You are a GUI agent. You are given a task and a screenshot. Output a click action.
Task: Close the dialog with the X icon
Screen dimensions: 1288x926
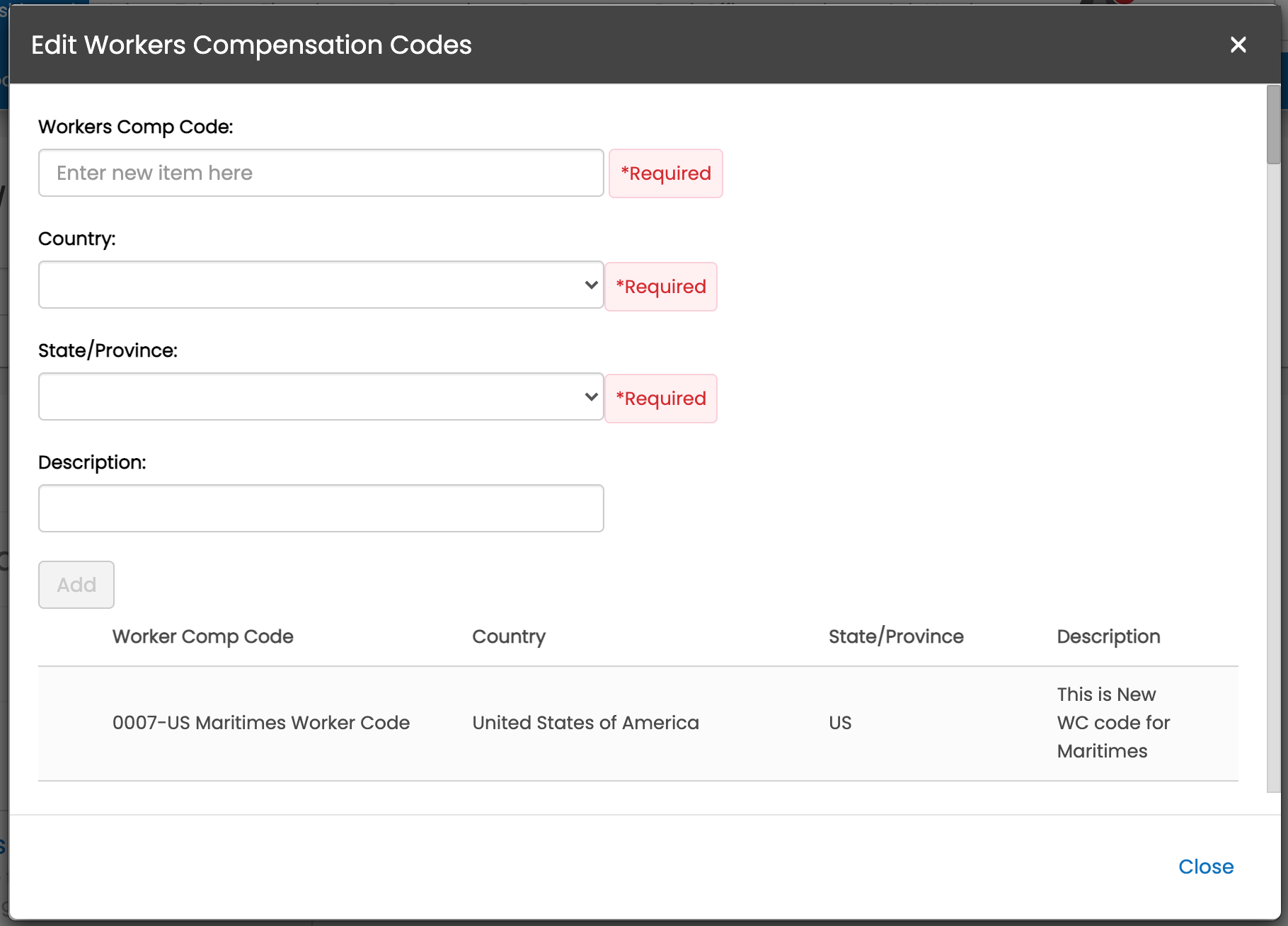(x=1238, y=45)
